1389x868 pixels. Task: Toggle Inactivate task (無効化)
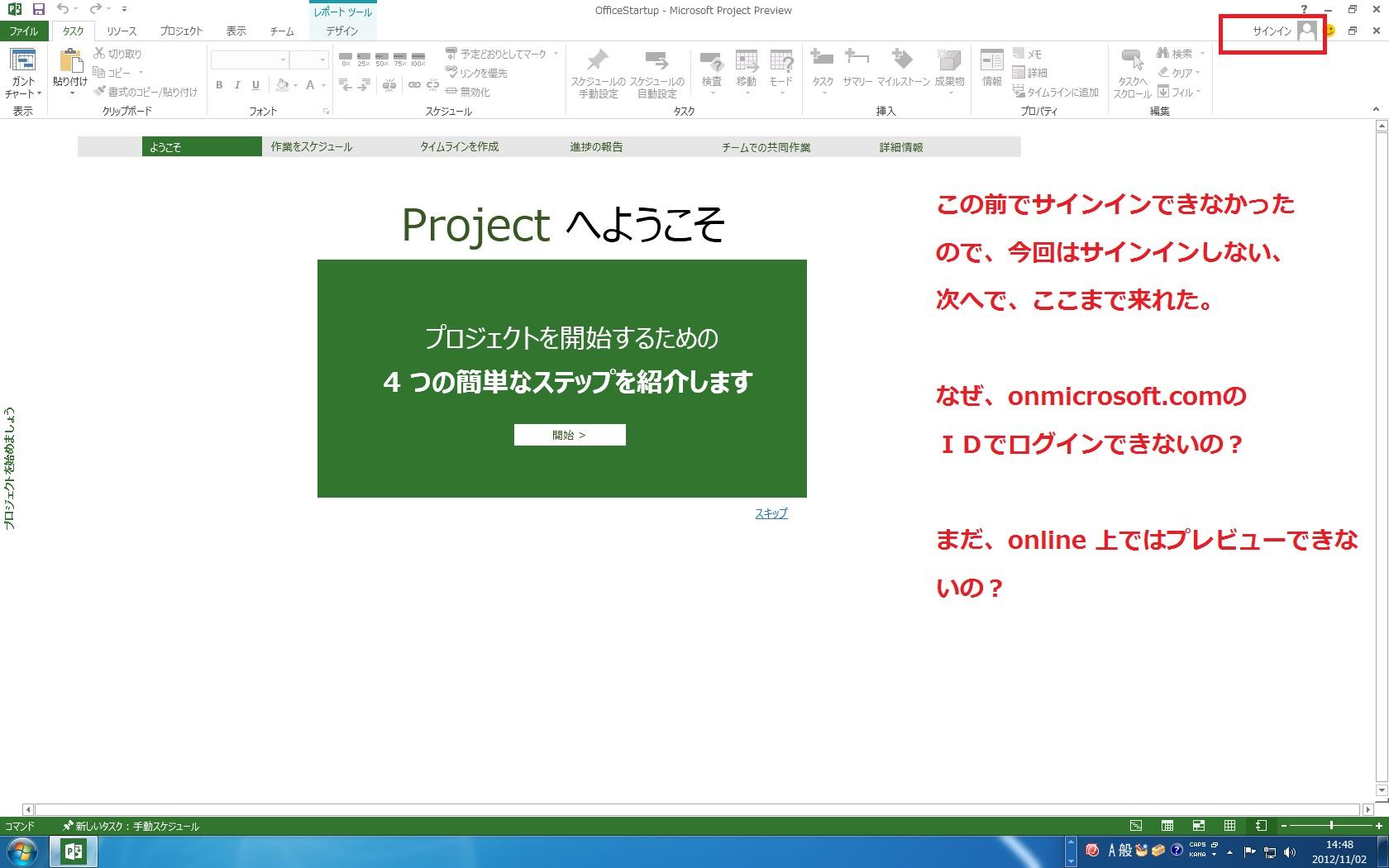(468, 92)
